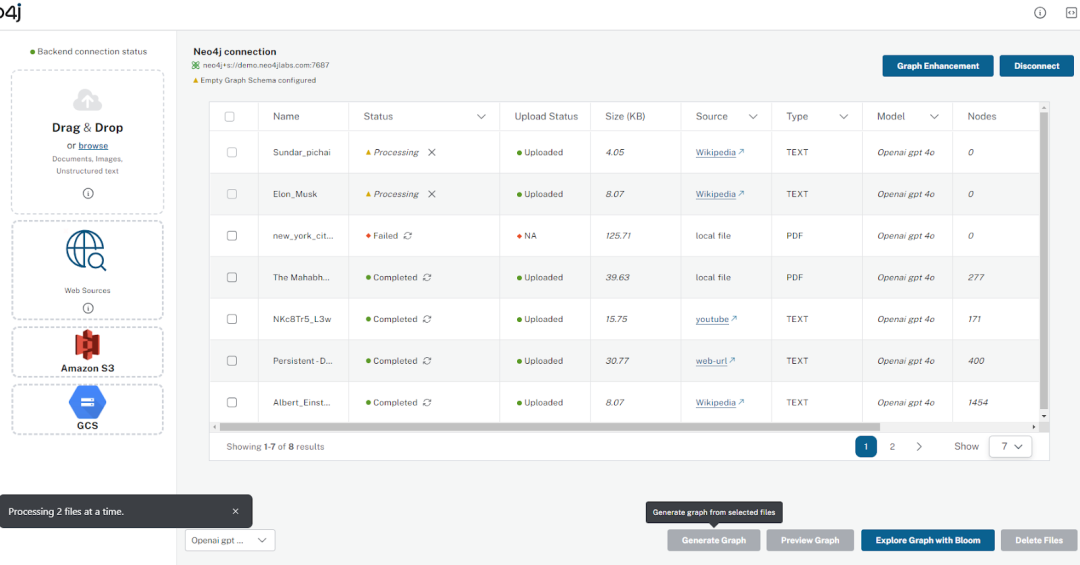This screenshot has width=1080, height=565.
Task: Cancel processing for Sundar_pichai
Action: [432, 152]
